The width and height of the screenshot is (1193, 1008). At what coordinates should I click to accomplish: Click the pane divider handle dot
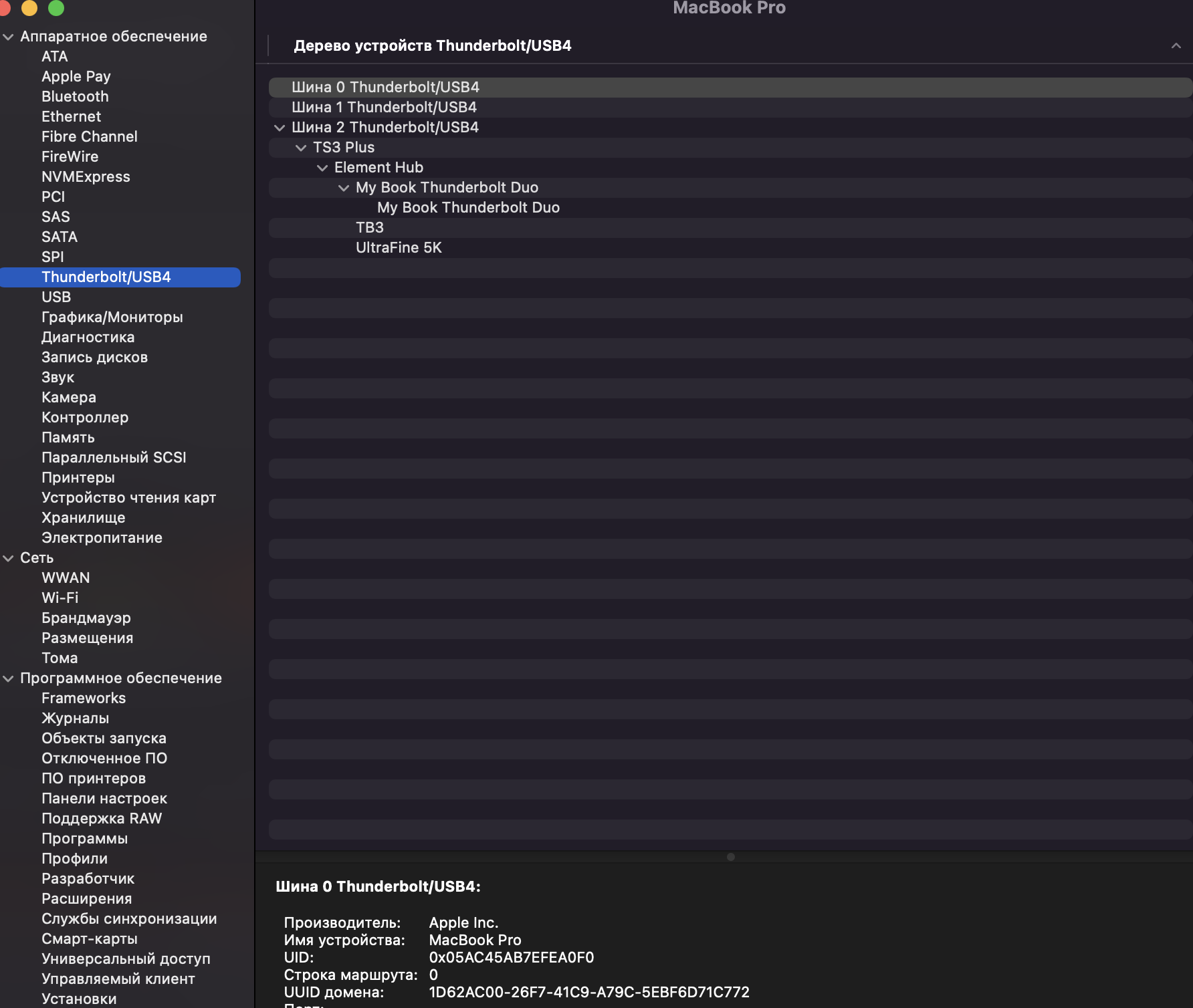click(x=731, y=857)
